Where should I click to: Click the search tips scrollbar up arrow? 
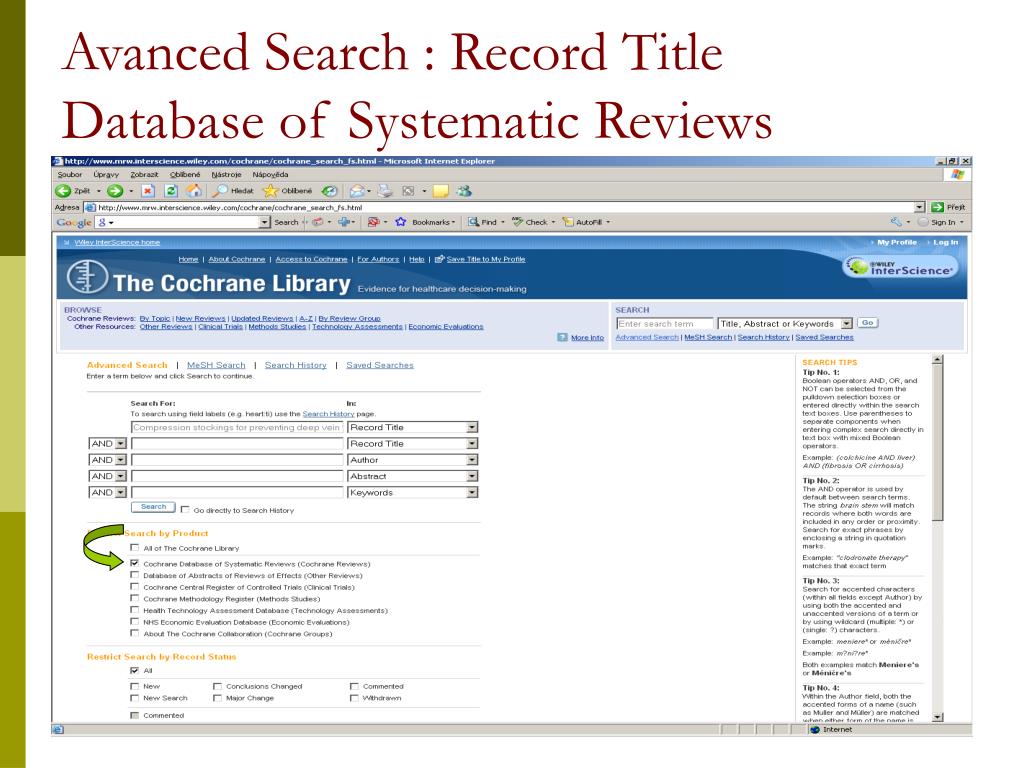click(938, 359)
